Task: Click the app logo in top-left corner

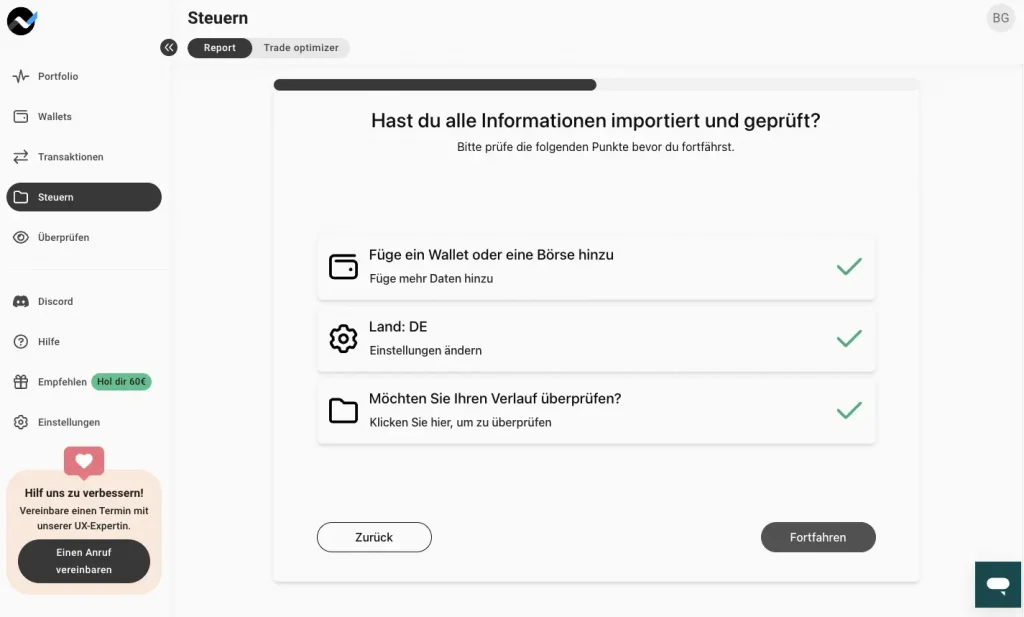Action: coord(22,20)
